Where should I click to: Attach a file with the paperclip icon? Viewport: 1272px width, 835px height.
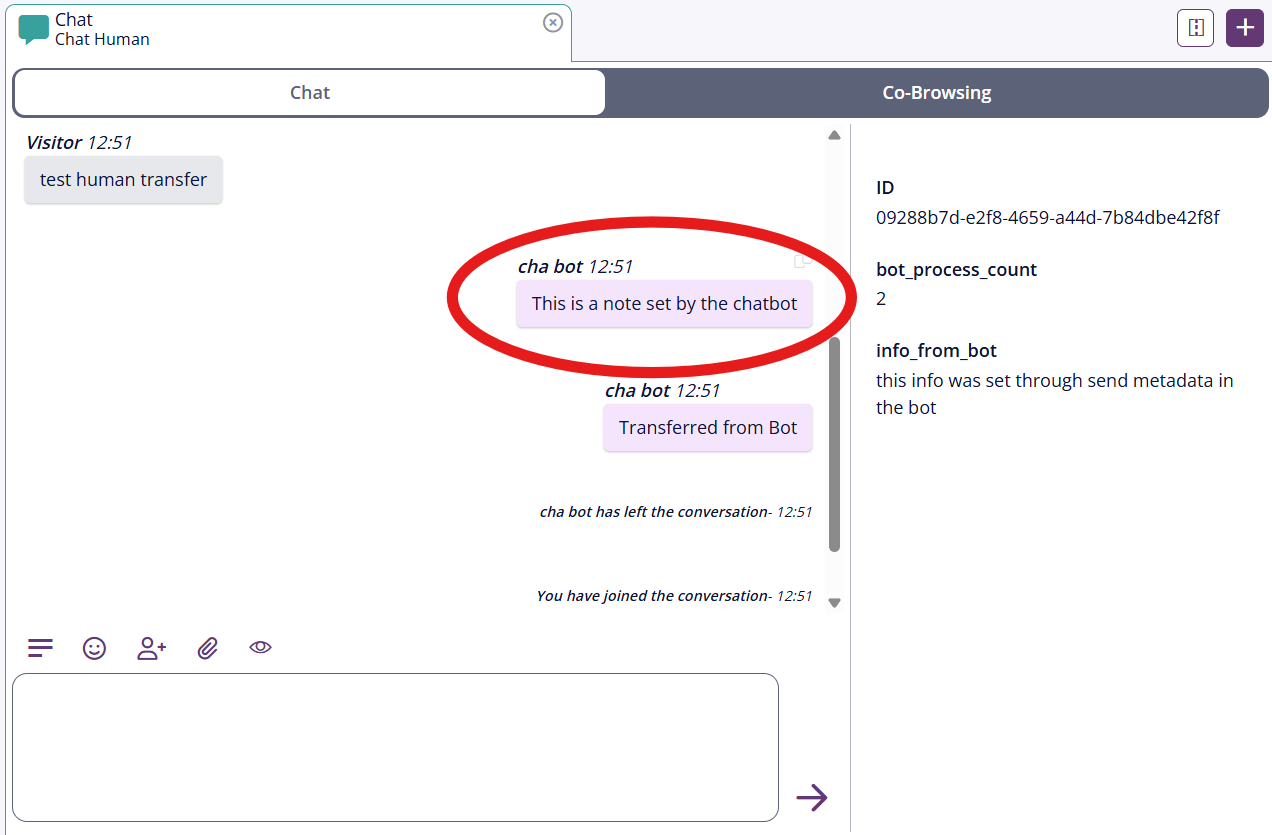click(207, 648)
